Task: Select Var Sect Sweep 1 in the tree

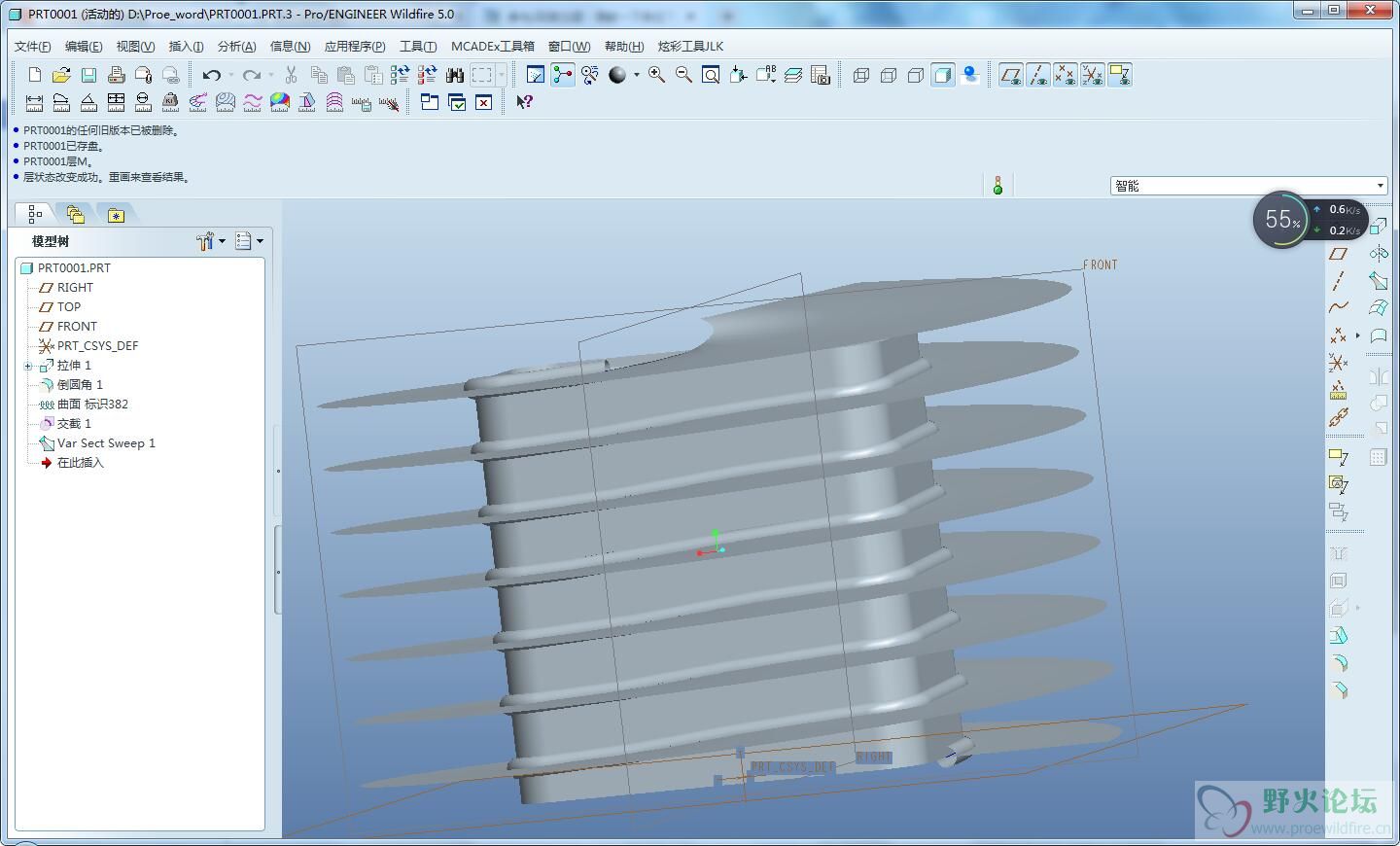Action: (x=106, y=443)
